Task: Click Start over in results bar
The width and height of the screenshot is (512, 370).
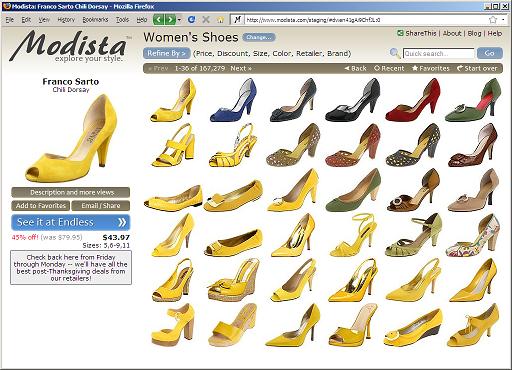Action: point(477,68)
